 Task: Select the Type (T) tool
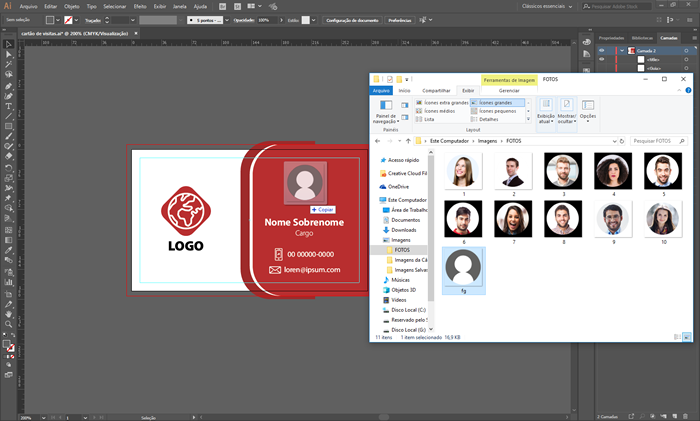point(8,106)
